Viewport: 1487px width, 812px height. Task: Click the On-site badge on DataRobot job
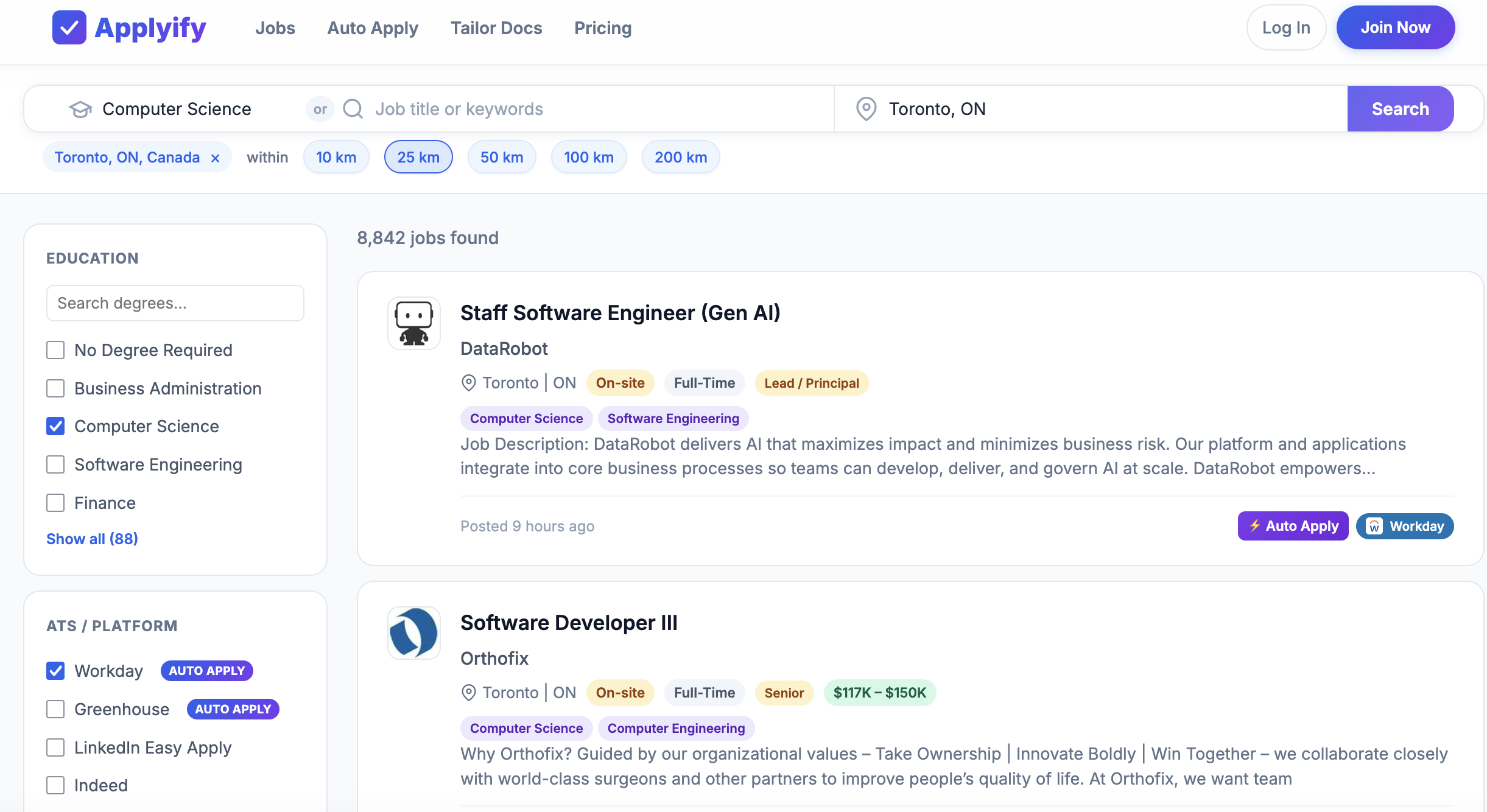coord(620,383)
